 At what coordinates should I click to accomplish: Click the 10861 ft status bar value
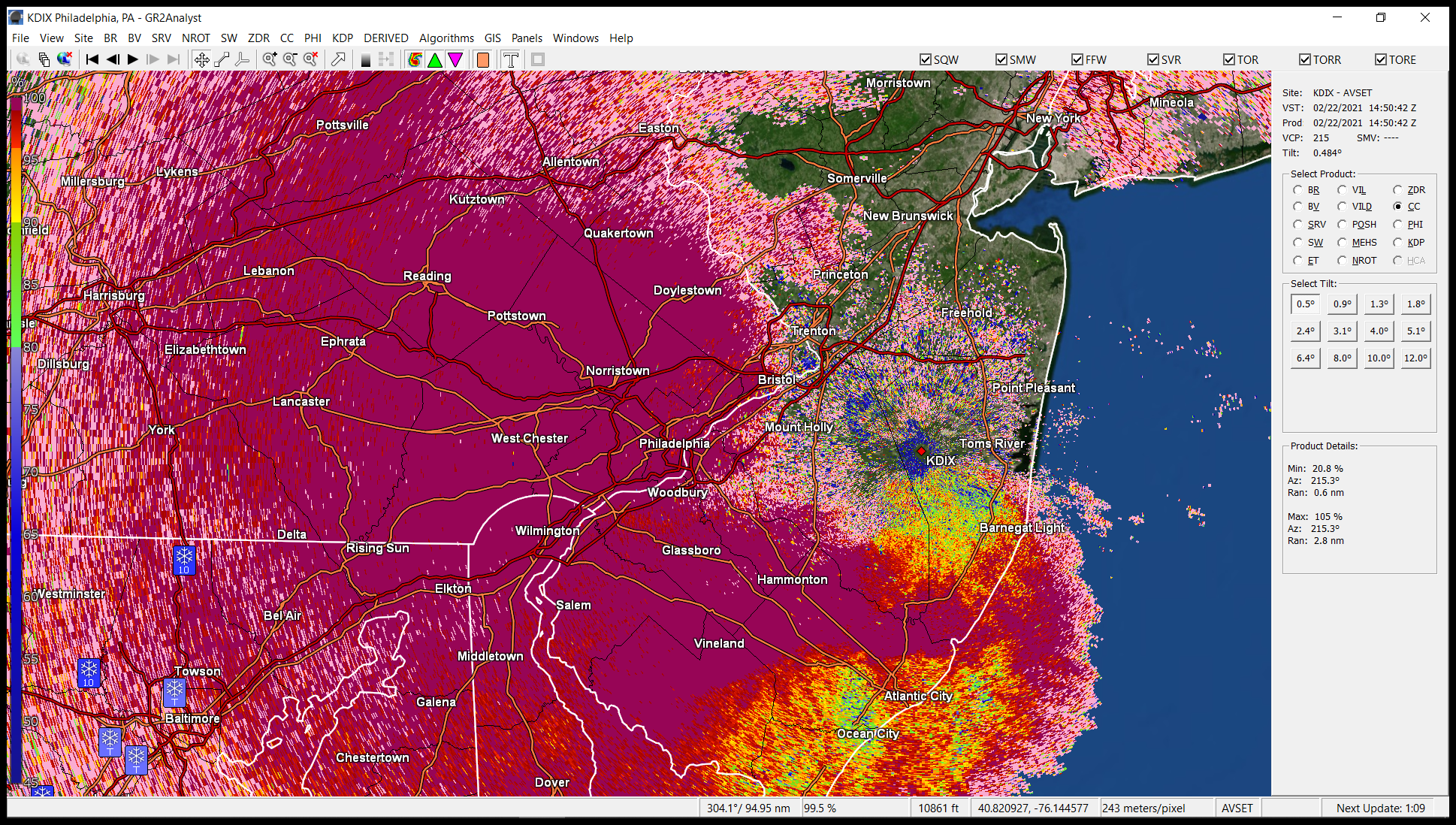pos(938,808)
